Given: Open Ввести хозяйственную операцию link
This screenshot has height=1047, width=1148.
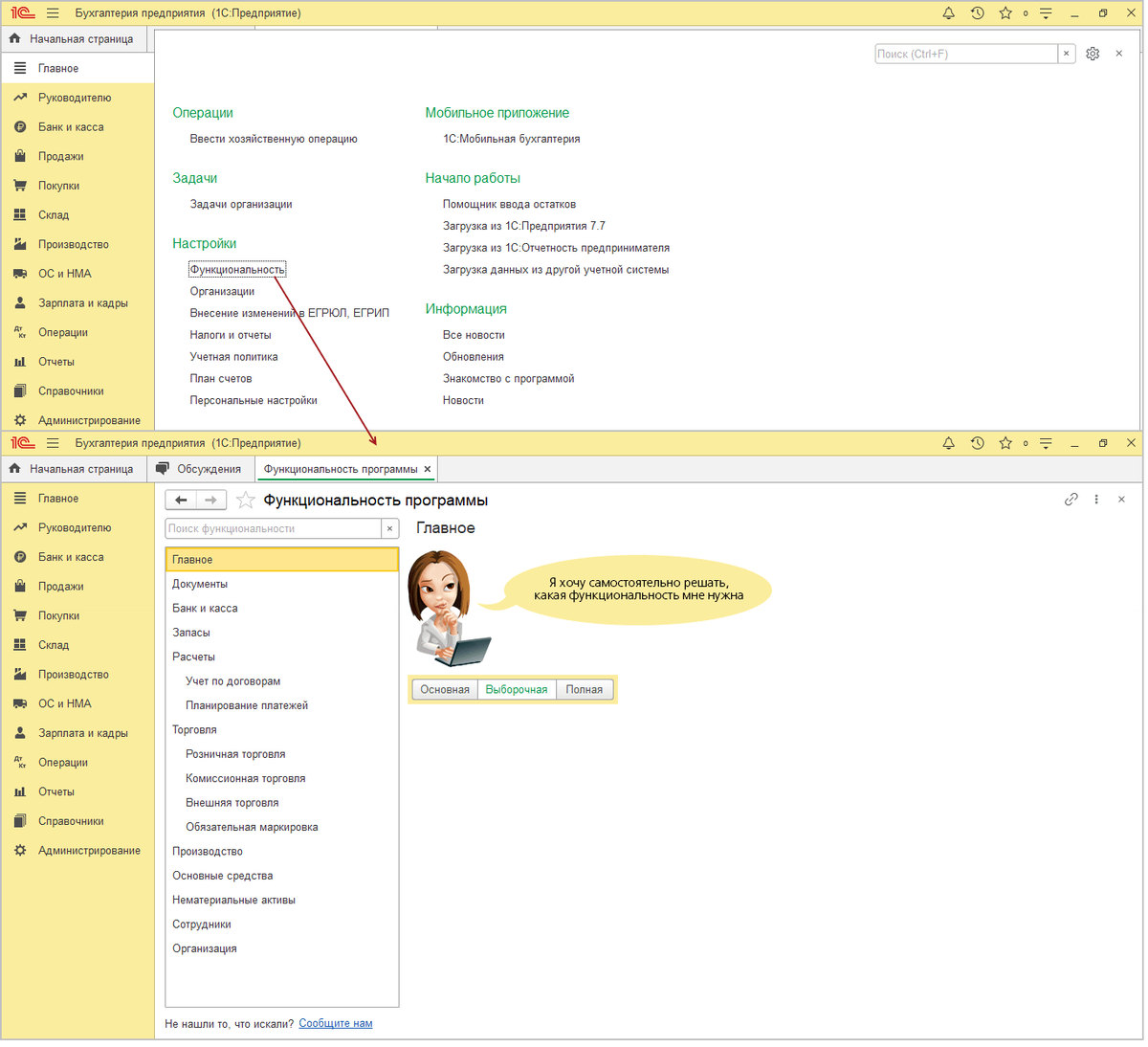Looking at the screenshot, I should pyautogui.click(x=274, y=139).
